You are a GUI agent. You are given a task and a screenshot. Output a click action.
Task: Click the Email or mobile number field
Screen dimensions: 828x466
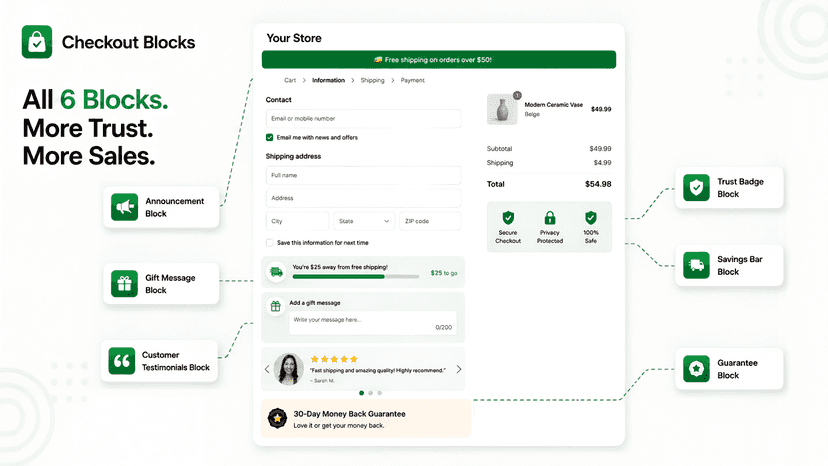[364, 118]
